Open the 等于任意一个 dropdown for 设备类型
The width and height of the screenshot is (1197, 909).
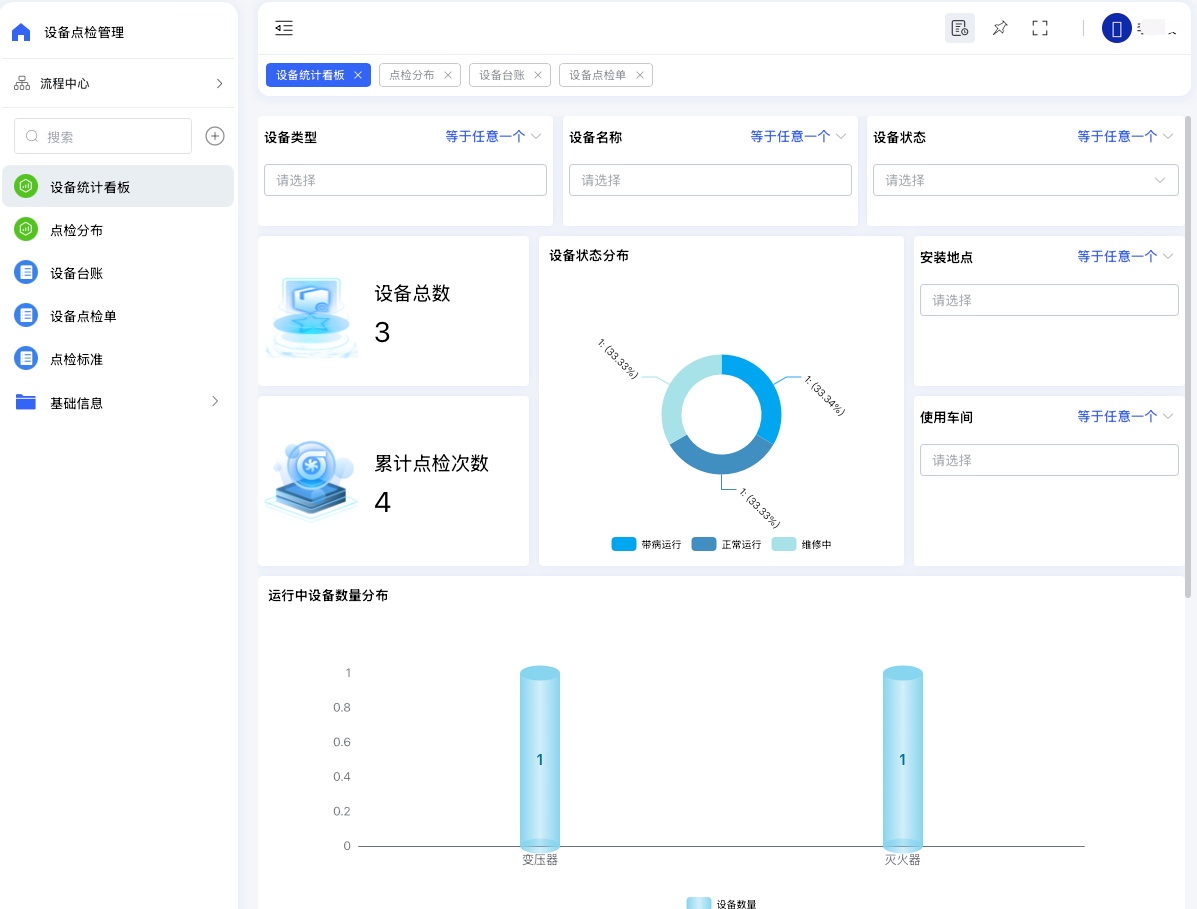click(x=493, y=137)
